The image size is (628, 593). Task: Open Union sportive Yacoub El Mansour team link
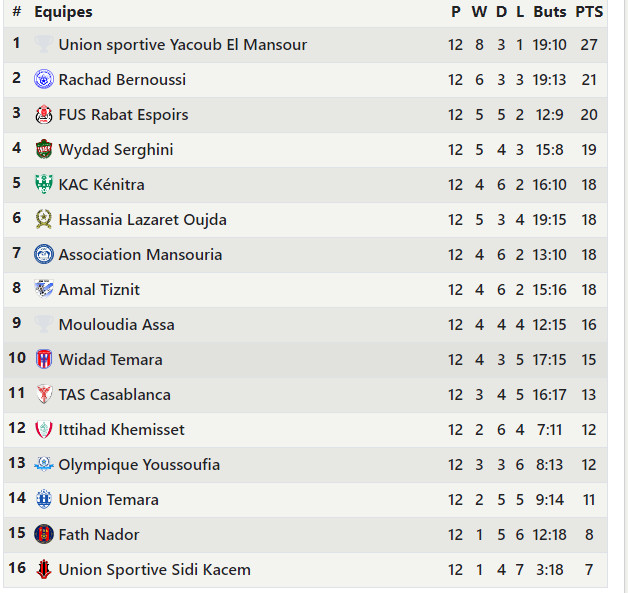click(x=182, y=44)
